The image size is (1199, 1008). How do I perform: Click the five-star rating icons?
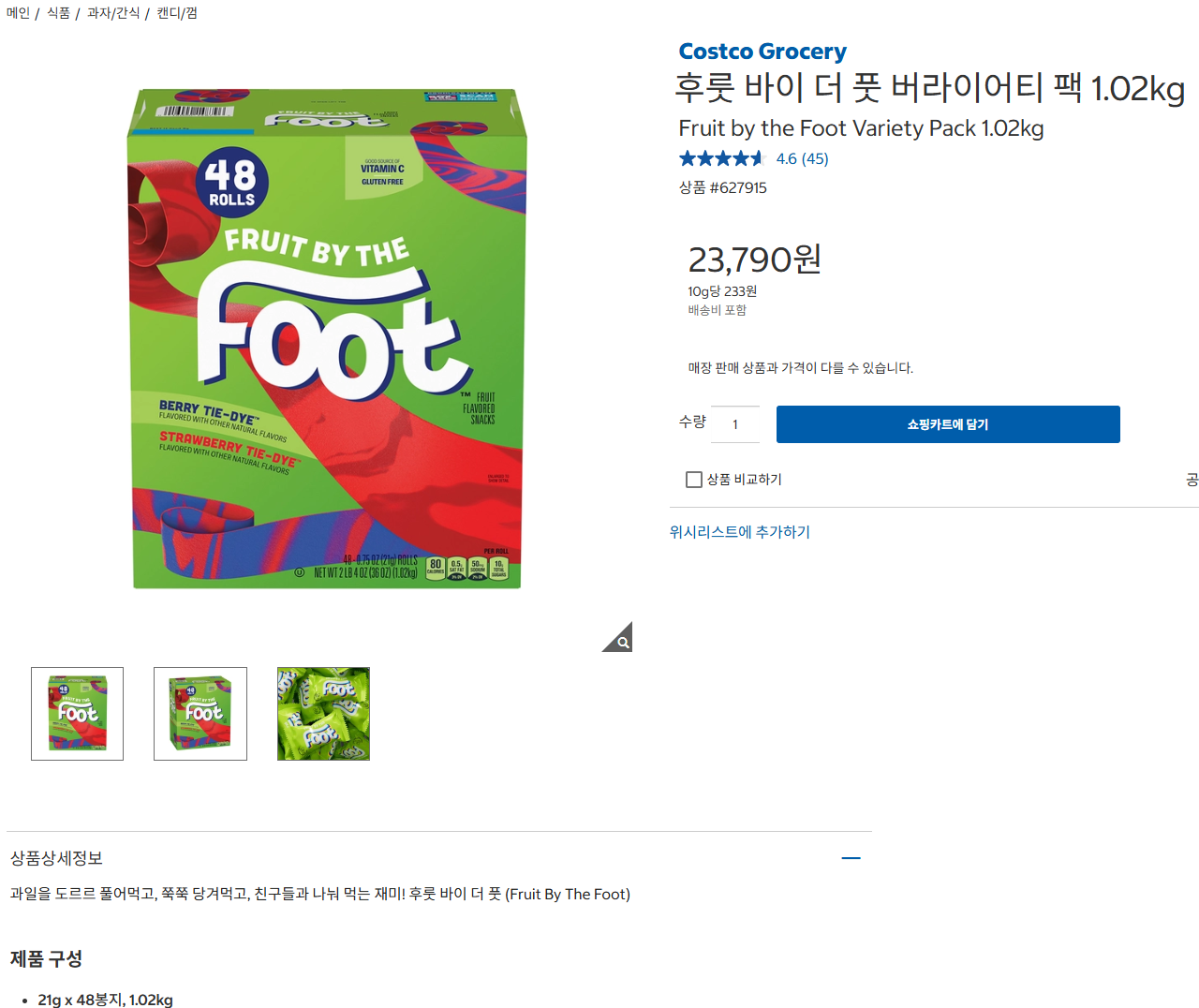coord(721,158)
